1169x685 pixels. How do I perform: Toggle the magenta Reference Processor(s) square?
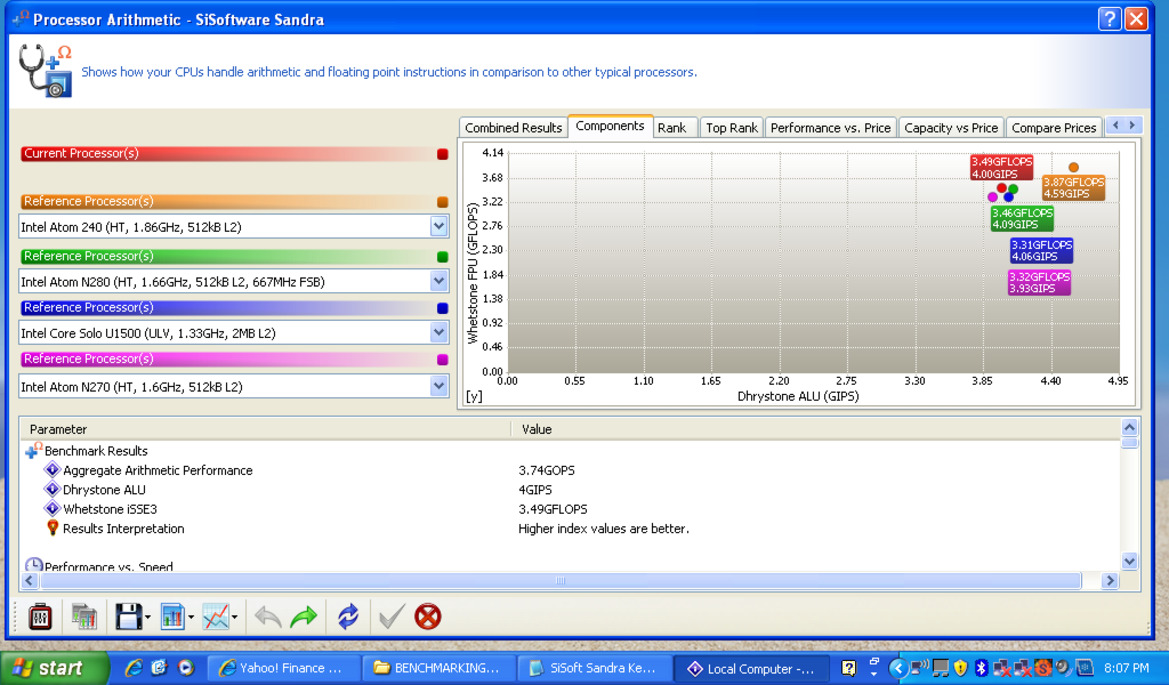442,359
